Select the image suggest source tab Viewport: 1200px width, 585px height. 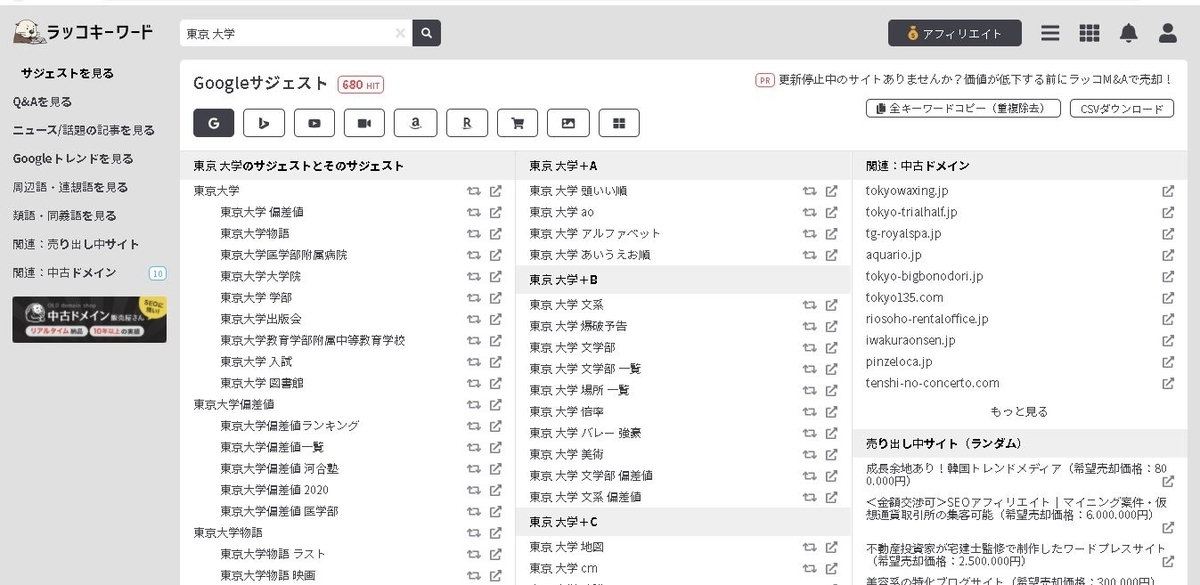[x=568, y=123]
